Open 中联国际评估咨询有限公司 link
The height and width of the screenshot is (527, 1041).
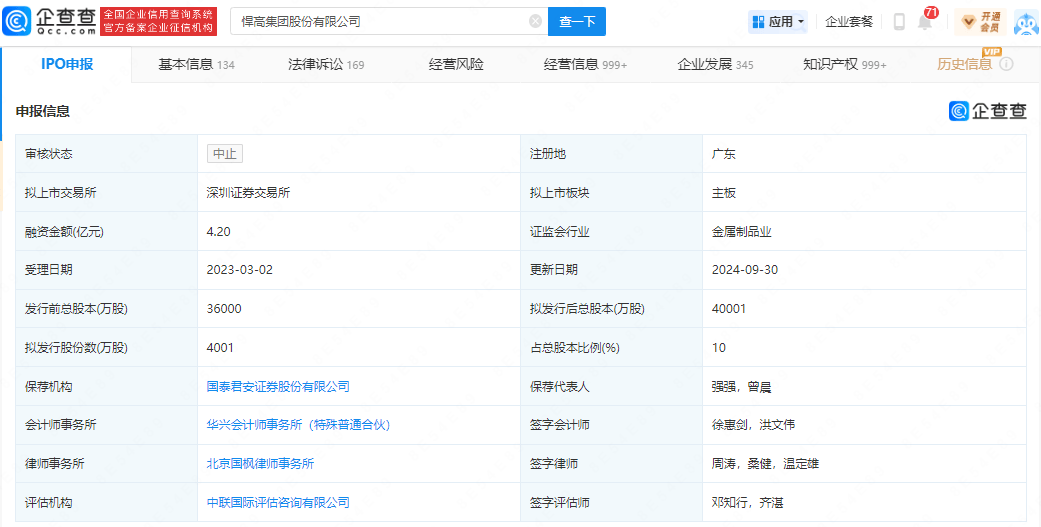pyautogui.click(x=278, y=502)
